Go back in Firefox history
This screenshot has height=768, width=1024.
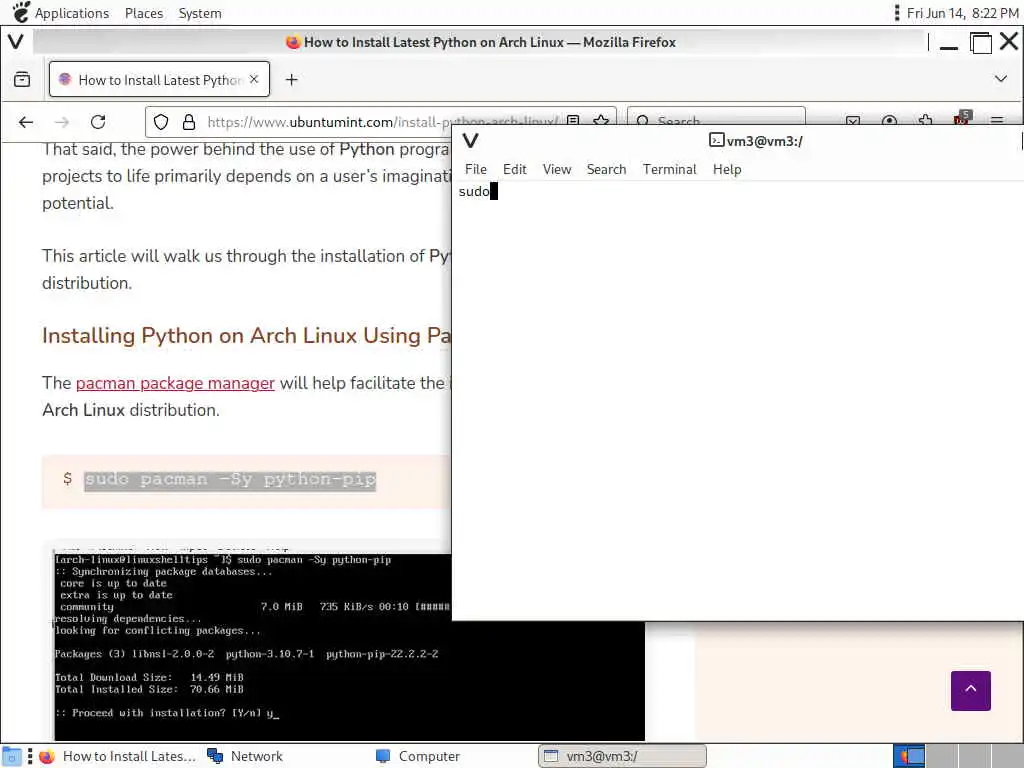26,122
